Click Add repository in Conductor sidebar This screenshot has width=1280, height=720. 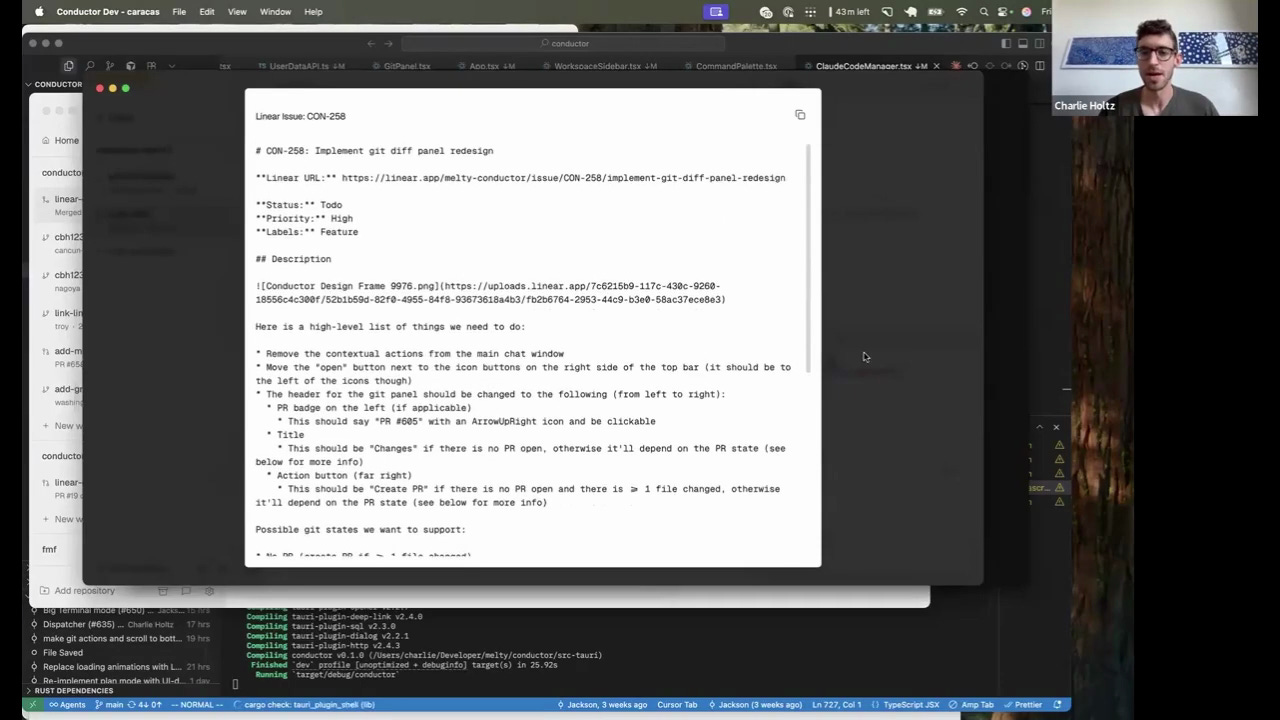click(78, 590)
